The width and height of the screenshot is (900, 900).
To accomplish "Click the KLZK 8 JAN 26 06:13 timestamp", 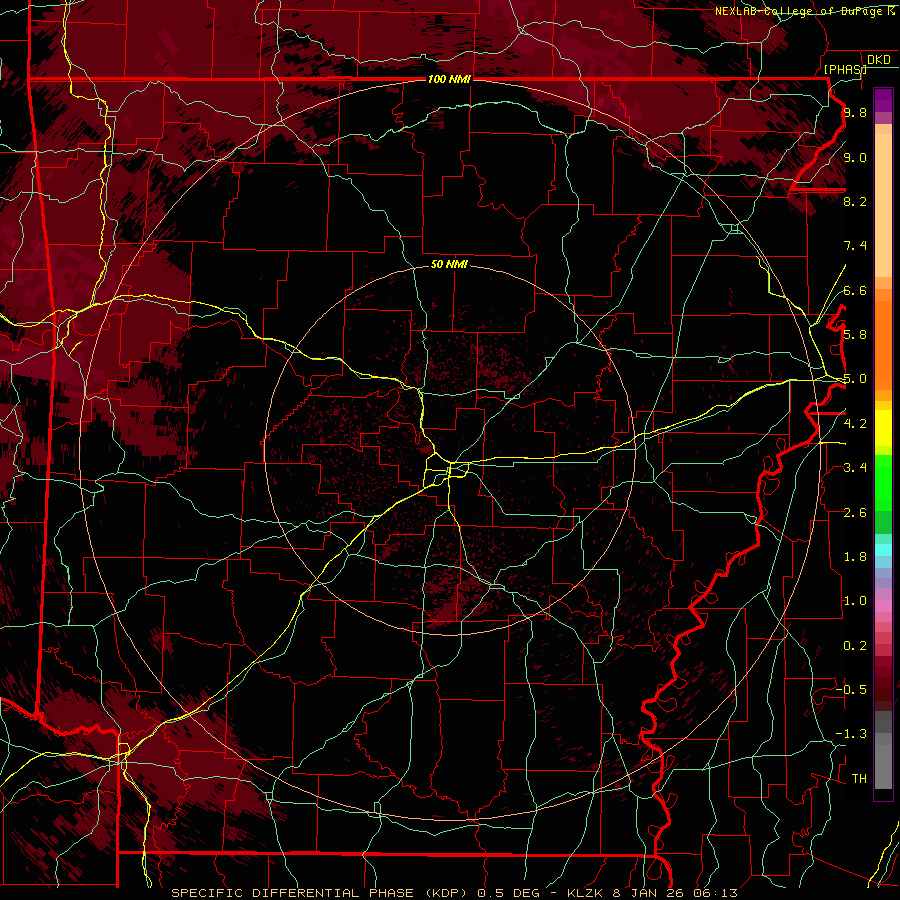I will coord(652,893).
